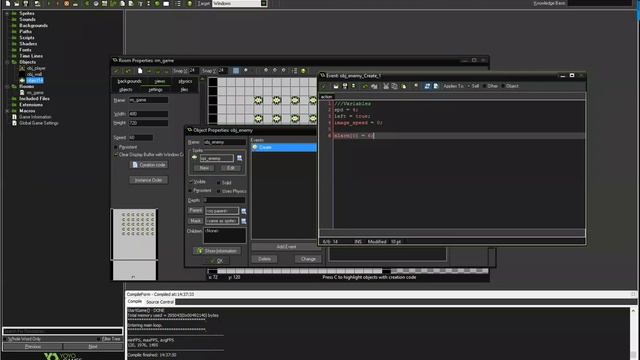The width and height of the screenshot is (640, 360).
Task: Switch to physics tab in Room Properties
Action: tap(185, 81)
